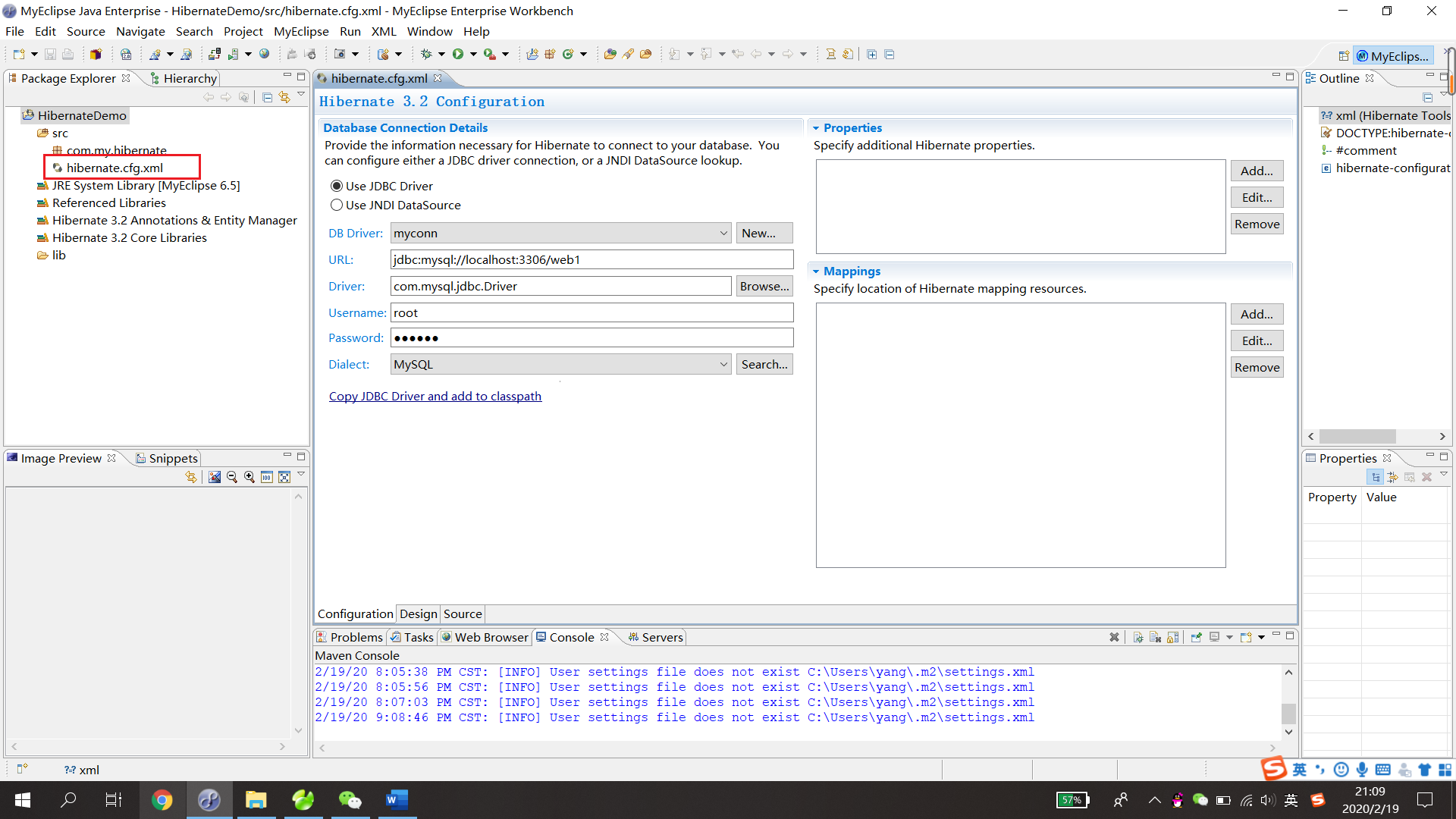Click the Open Perspective icon
1456x819 pixels.
(x=1344, y=56)
